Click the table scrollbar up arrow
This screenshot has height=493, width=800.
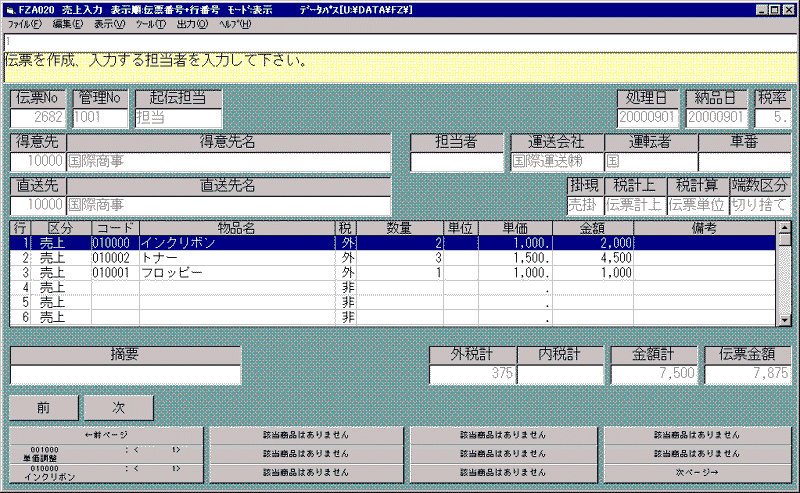pyautogui.click(x=785, y=240)
